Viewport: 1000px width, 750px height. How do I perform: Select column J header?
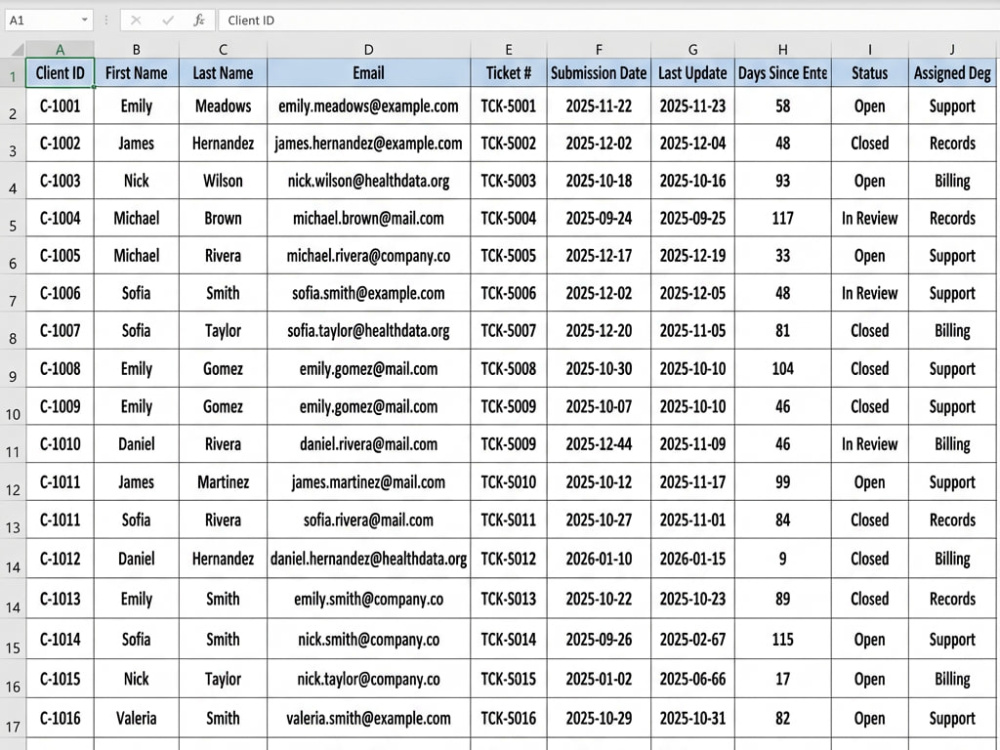[952, 49]
